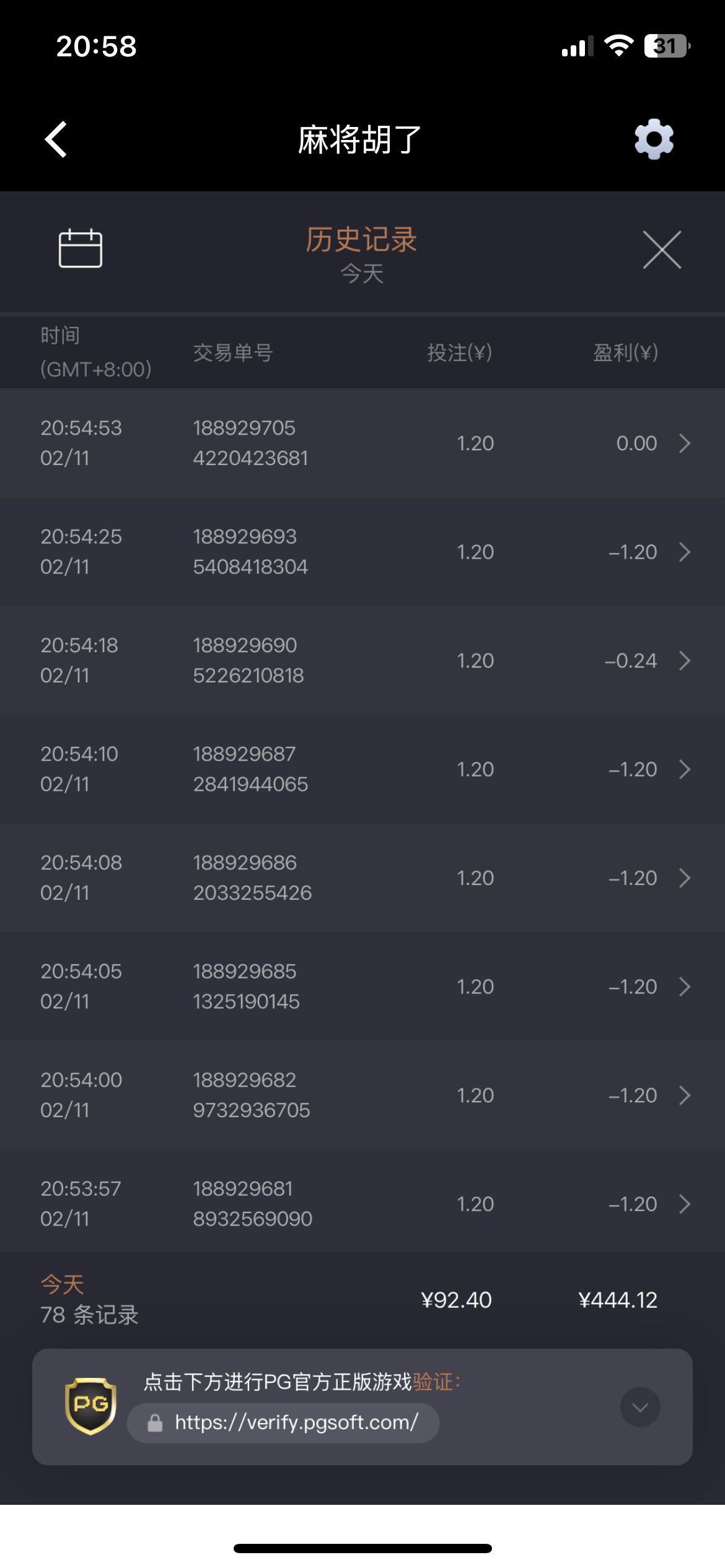Tap the 今天 date filter label

pyautogui.click(x=362, y=274)
